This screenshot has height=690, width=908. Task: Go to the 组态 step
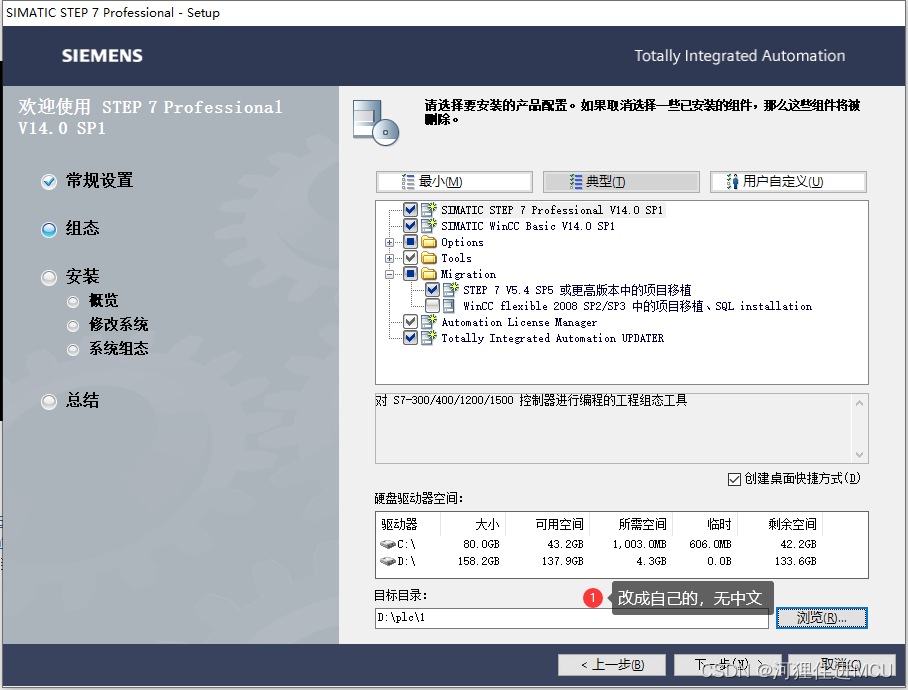pyautogui.click(x=82, y=228)
